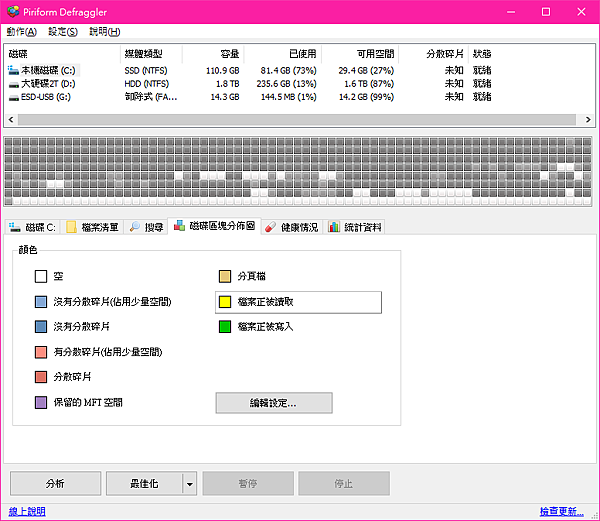Sort by the 媒體類型 column header
Viewport: 600px width, 521px height.
click(152, 54)
